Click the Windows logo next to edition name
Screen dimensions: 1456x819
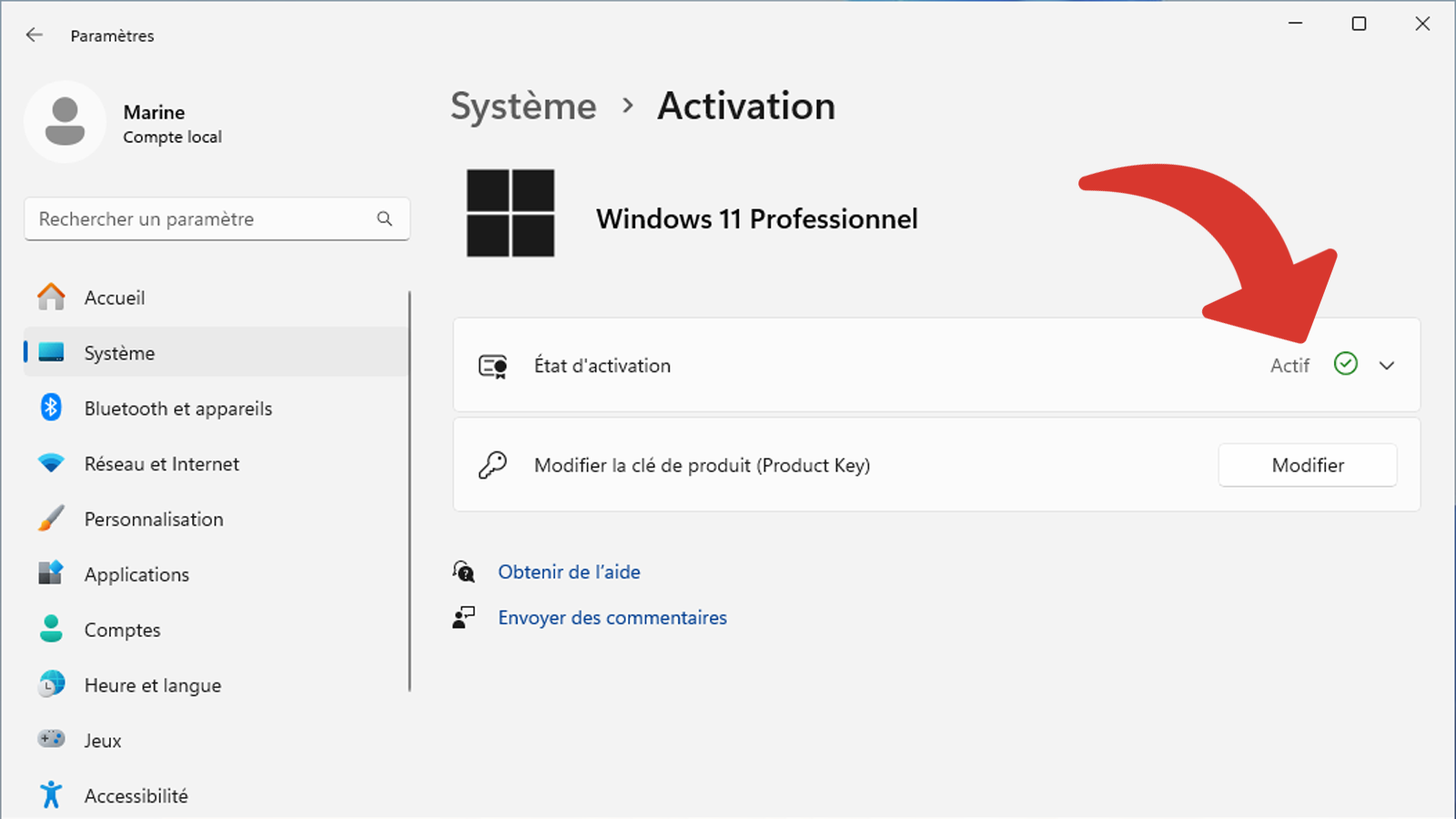(x=511, y=213)
